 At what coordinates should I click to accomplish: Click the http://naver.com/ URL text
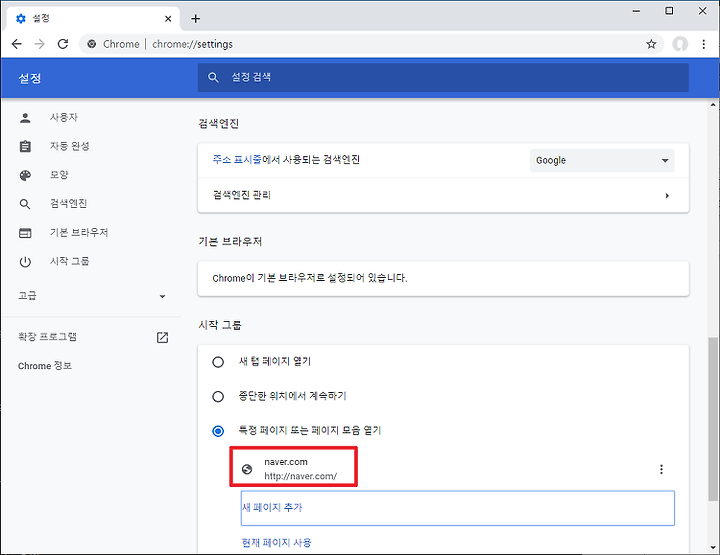pos(301,476)
